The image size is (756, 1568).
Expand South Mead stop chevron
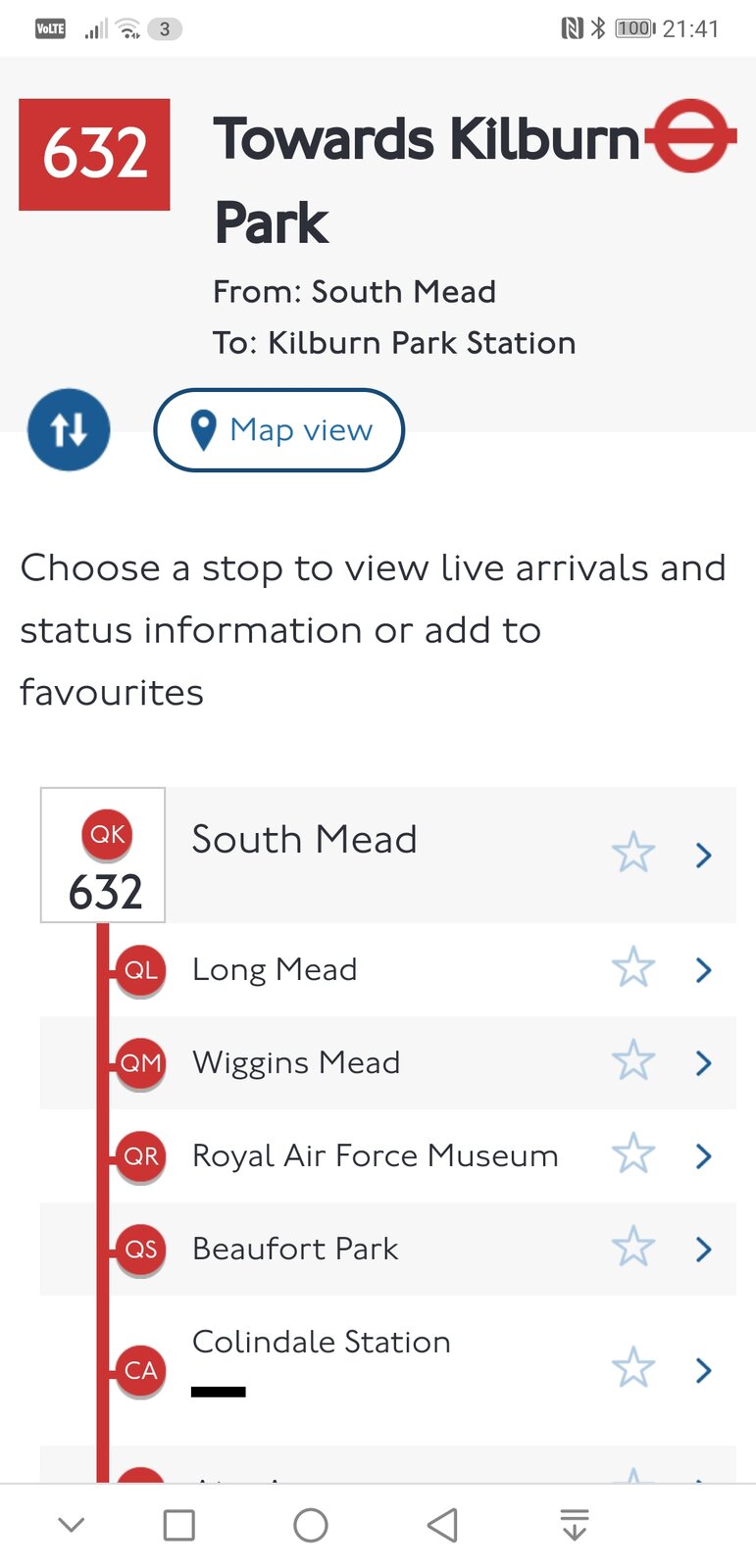703,855
